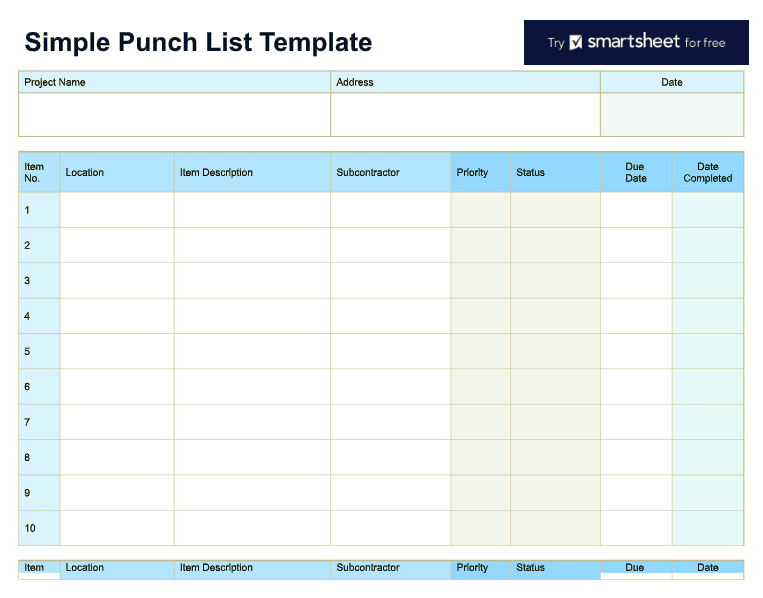Click the Location cell in row 3
The width and height of the screenshot is (763, 598).
117,281
